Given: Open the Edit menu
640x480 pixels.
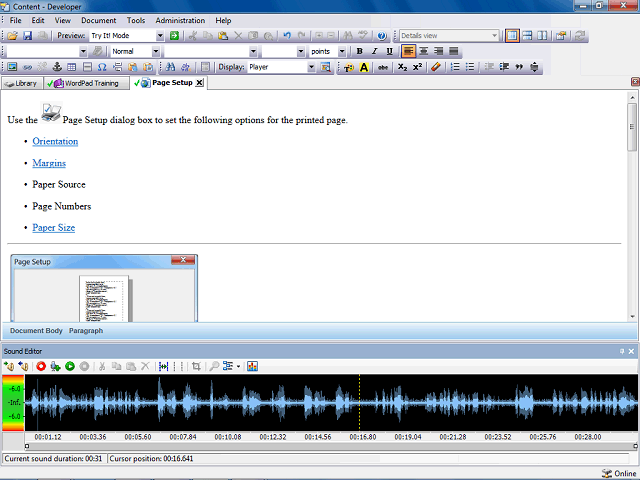Looking at the screenshot, I should [x=38, y=20].
